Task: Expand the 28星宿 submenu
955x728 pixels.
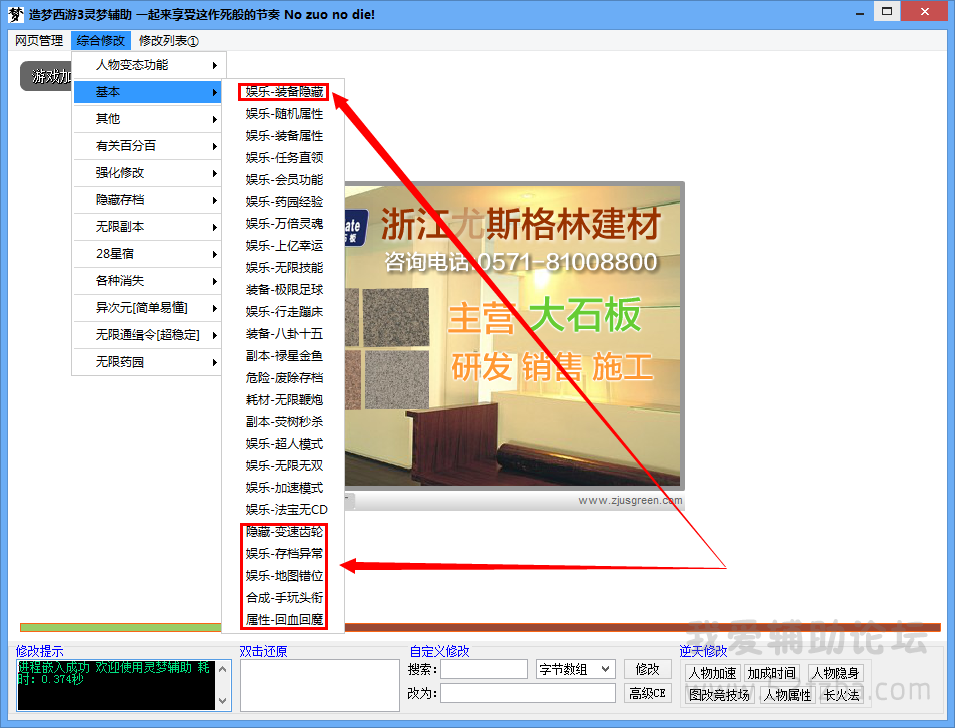Action: pyautogui.click(x=149, y=253)
